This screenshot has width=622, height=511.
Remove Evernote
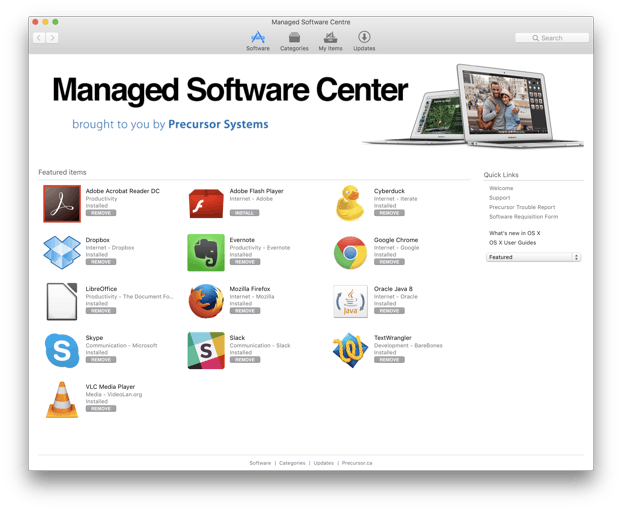pos(245,262)
